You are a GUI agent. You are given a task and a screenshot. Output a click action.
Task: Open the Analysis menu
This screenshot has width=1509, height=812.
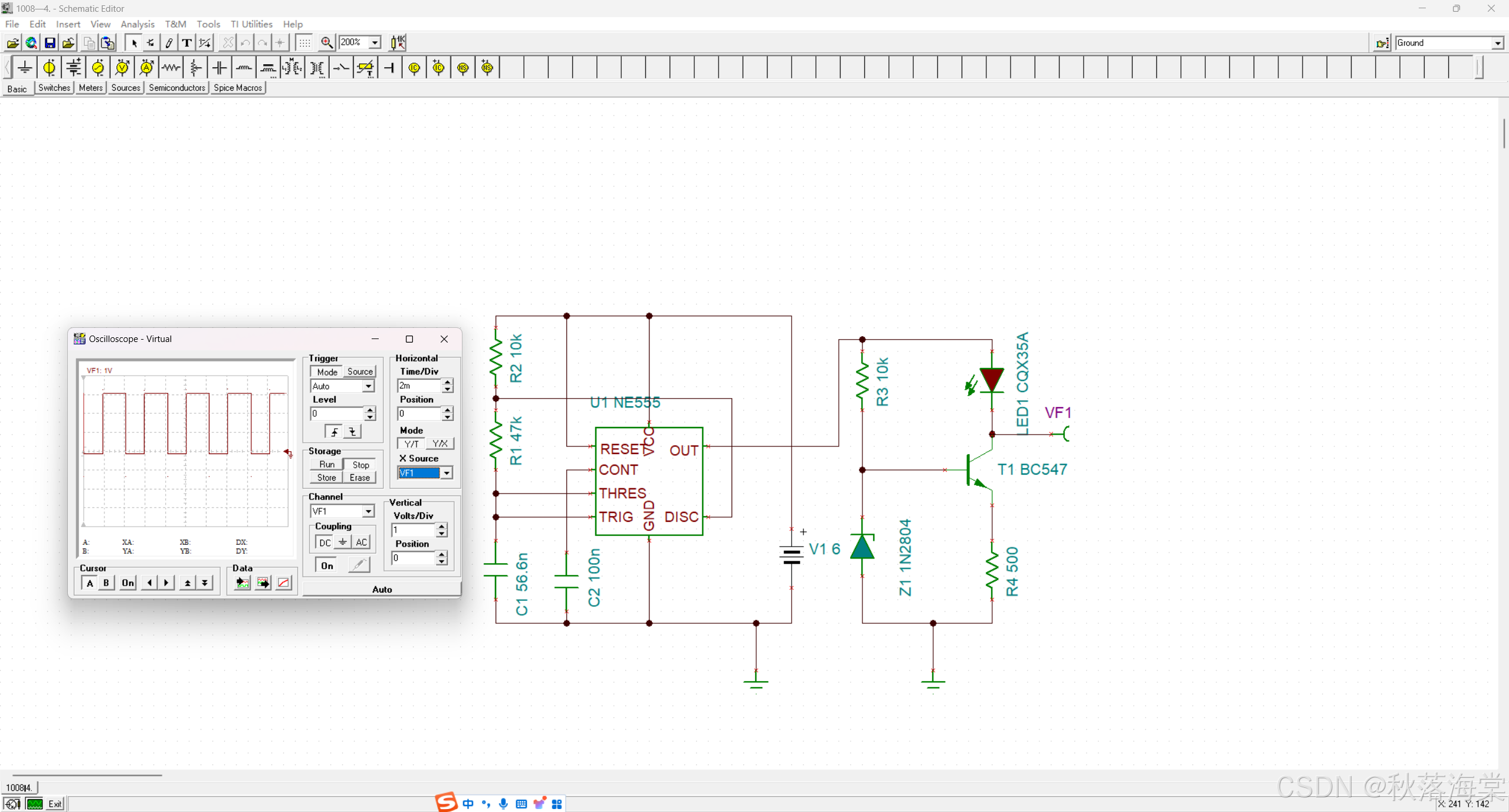[137, 24]
